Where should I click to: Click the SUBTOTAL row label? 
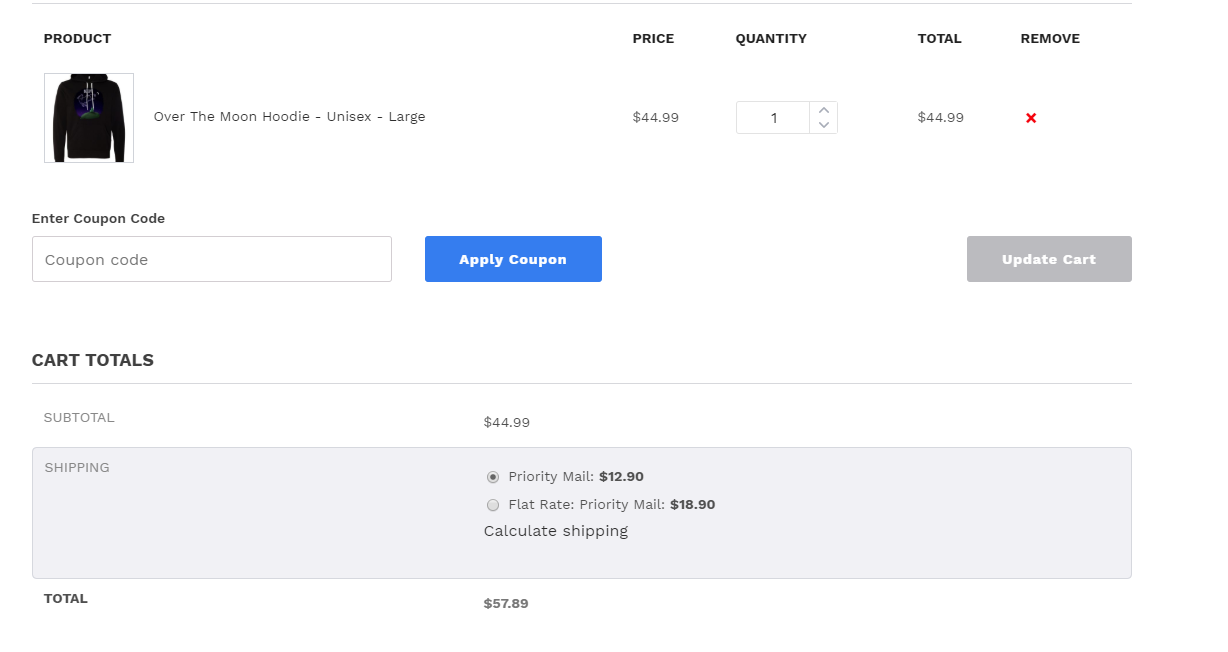pyautogui.click(x=79, y=417)
